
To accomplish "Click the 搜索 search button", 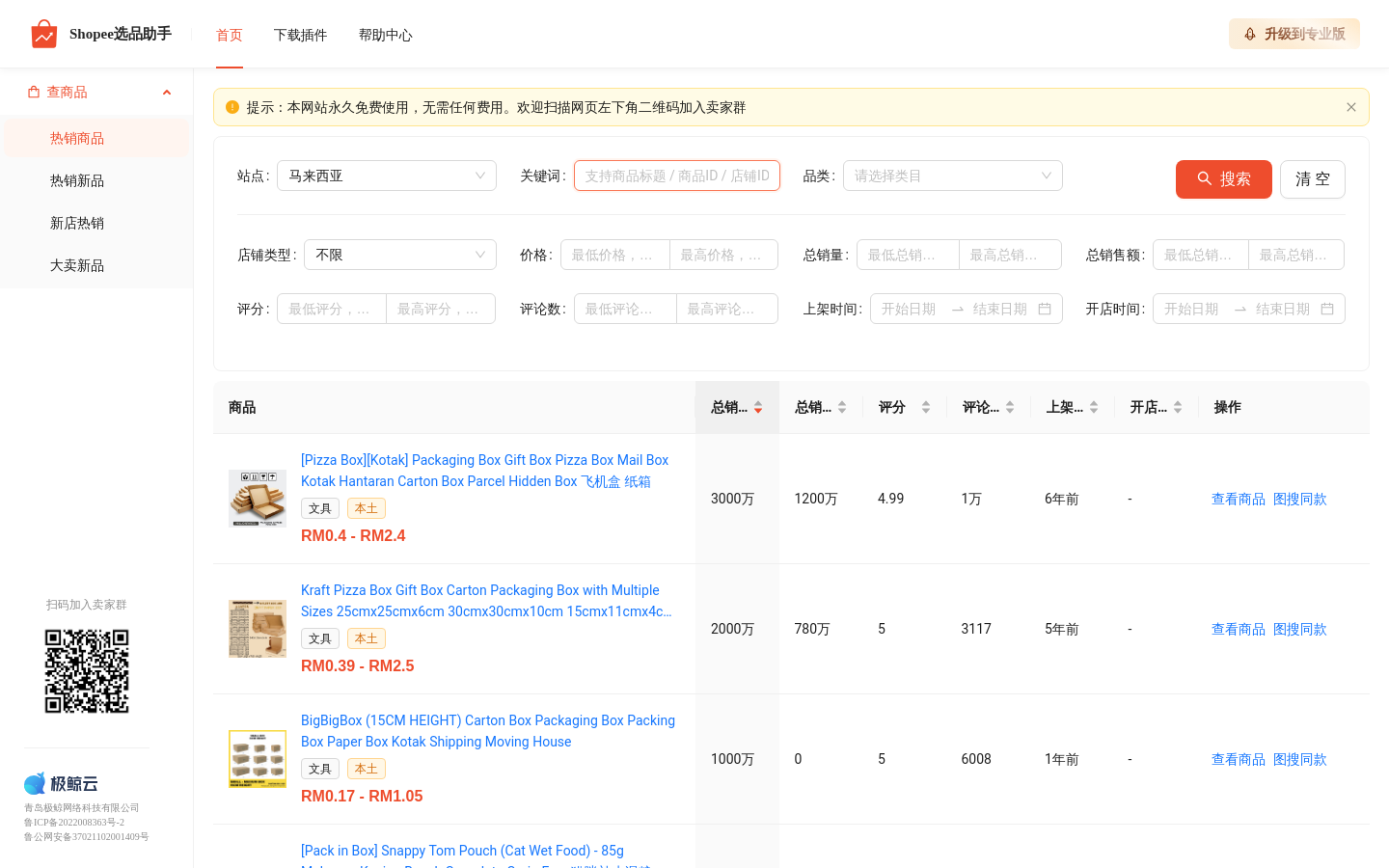I will point(1224,179).
